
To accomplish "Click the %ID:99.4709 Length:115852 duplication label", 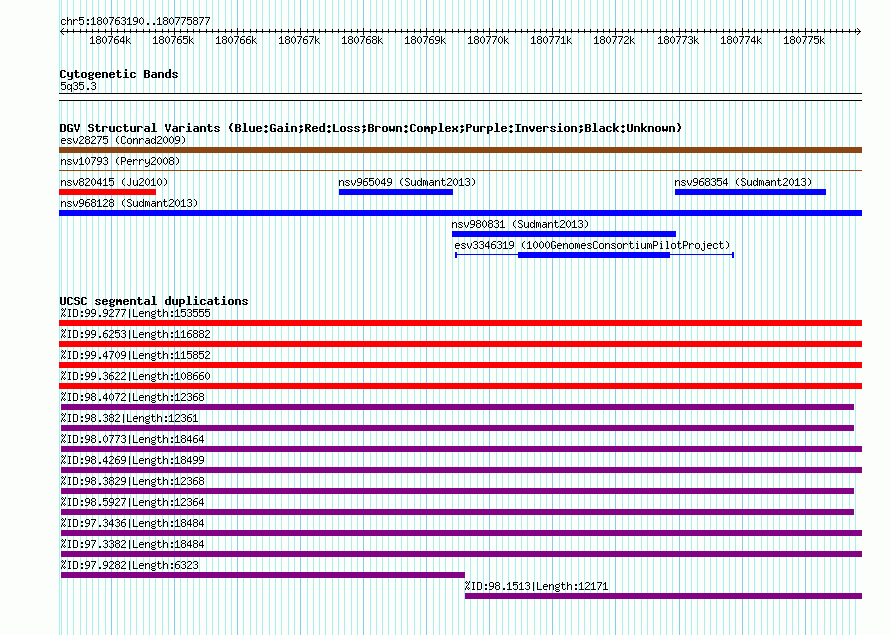I will pos(135,355).
